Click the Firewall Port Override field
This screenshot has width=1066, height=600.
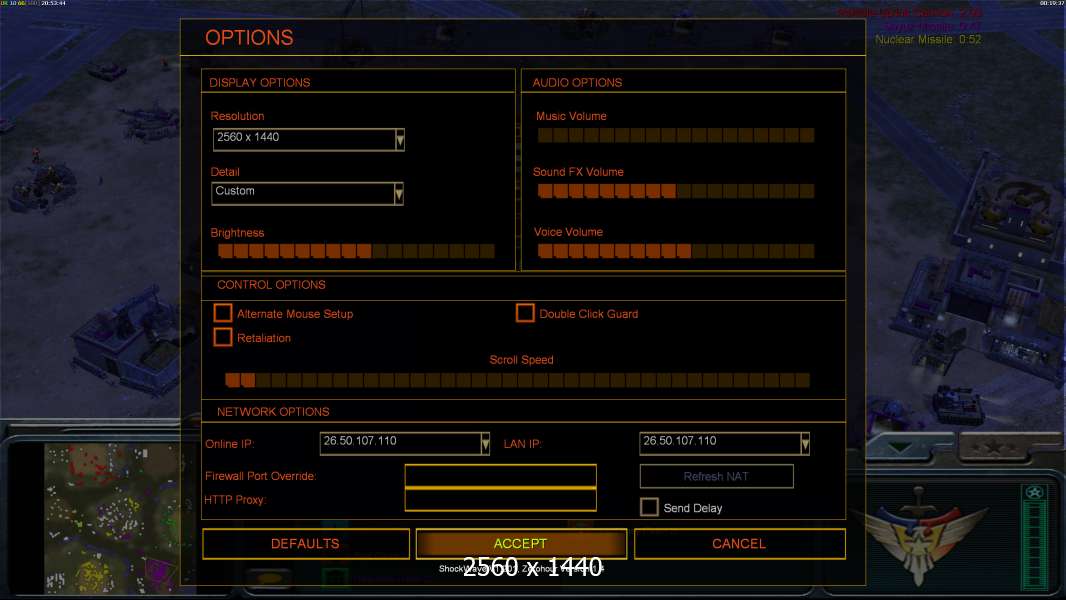coord(500,476)
